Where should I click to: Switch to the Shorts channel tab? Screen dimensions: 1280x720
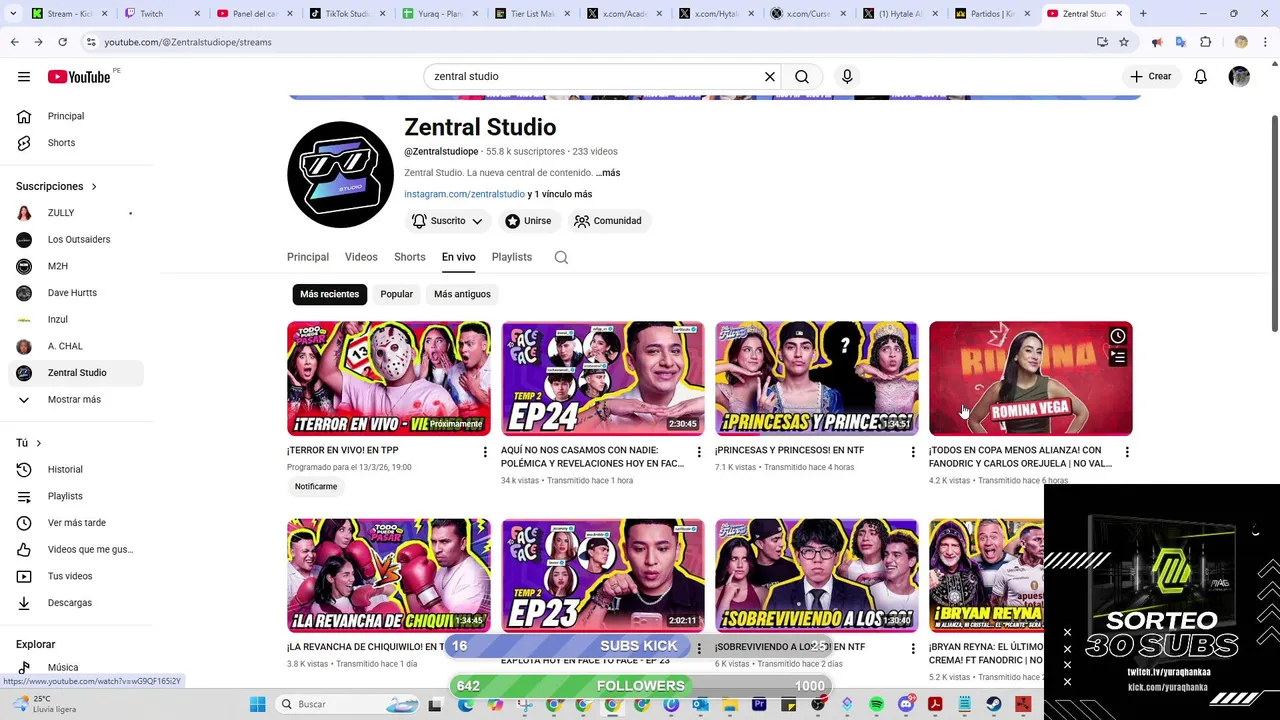coord(409,257)
